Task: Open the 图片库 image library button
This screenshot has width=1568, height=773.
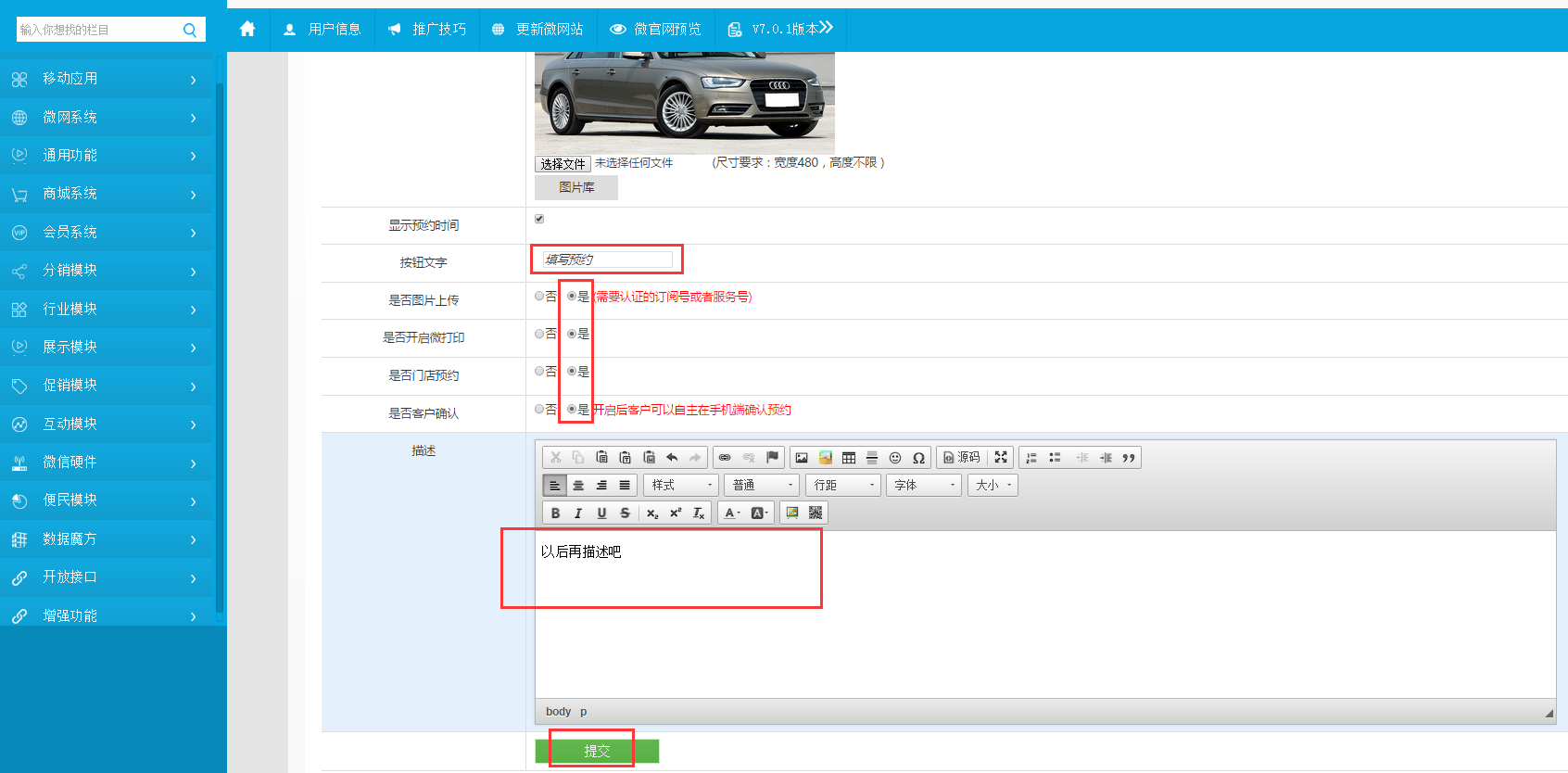Action: [576, 187]
